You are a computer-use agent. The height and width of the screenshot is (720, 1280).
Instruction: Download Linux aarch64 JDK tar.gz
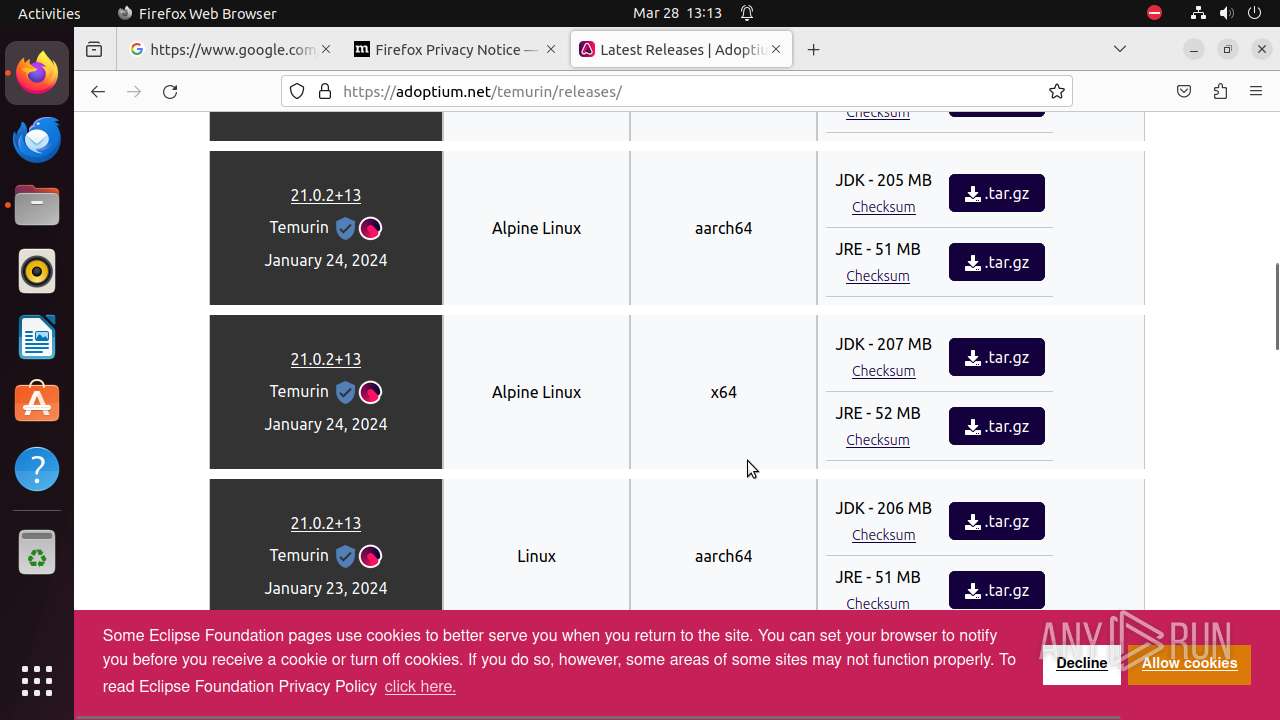[x=997, y=522]
